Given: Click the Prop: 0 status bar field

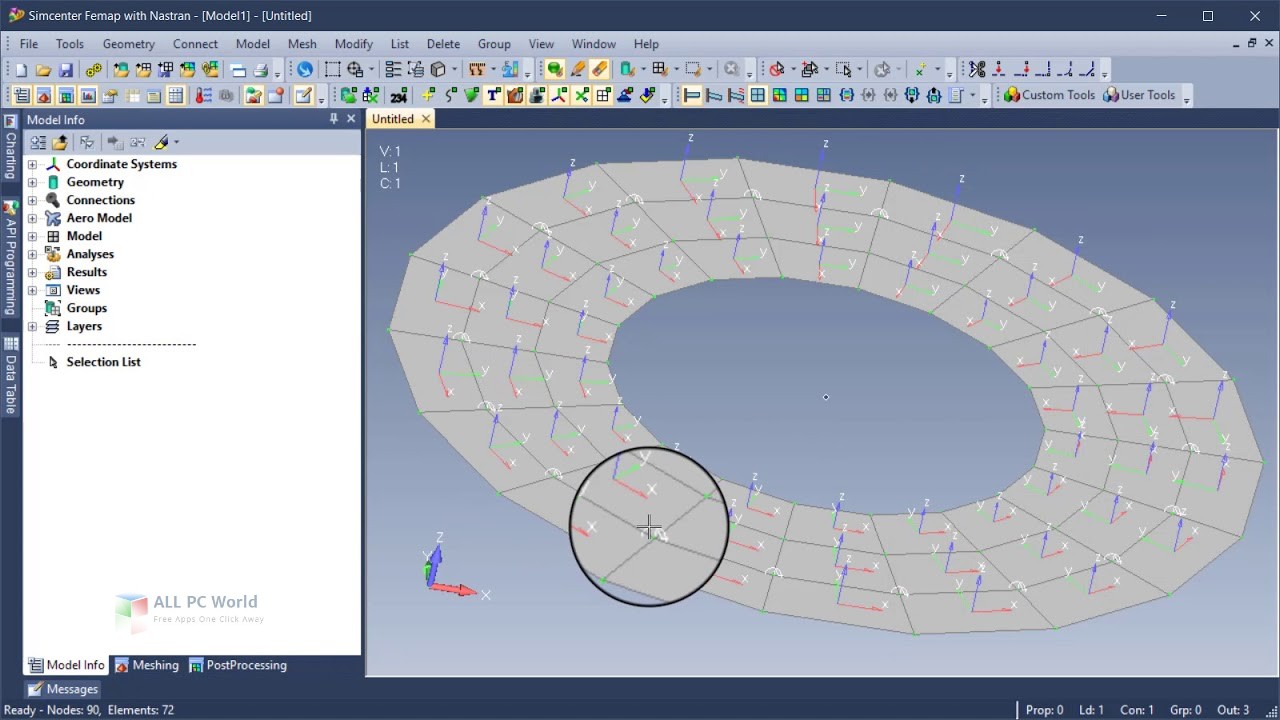Looking at the screenshot, I should tap(1045, 710).
